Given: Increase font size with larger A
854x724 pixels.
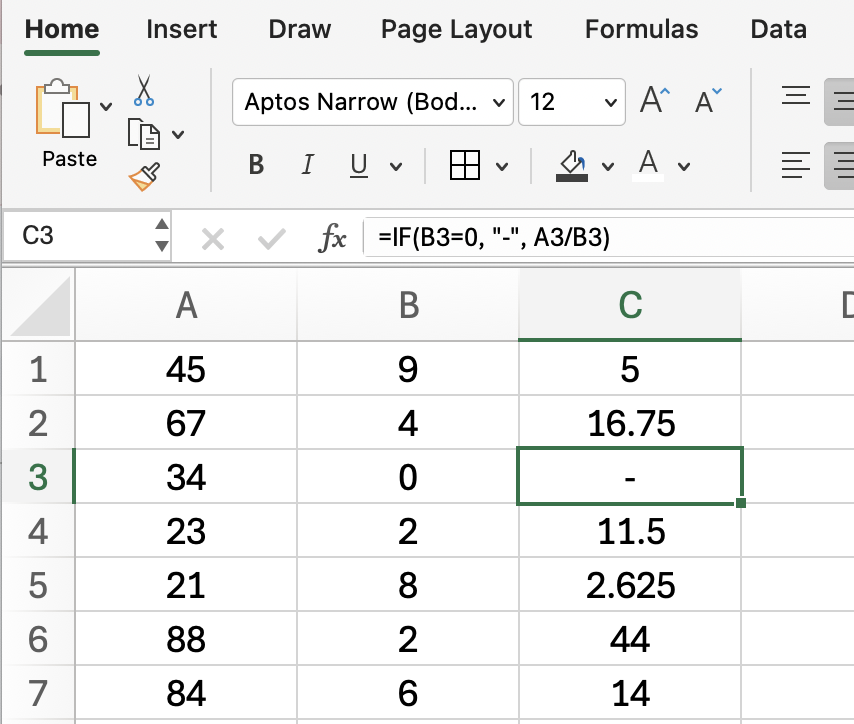Looking at the screenshot, I should (x=655, y=101).
